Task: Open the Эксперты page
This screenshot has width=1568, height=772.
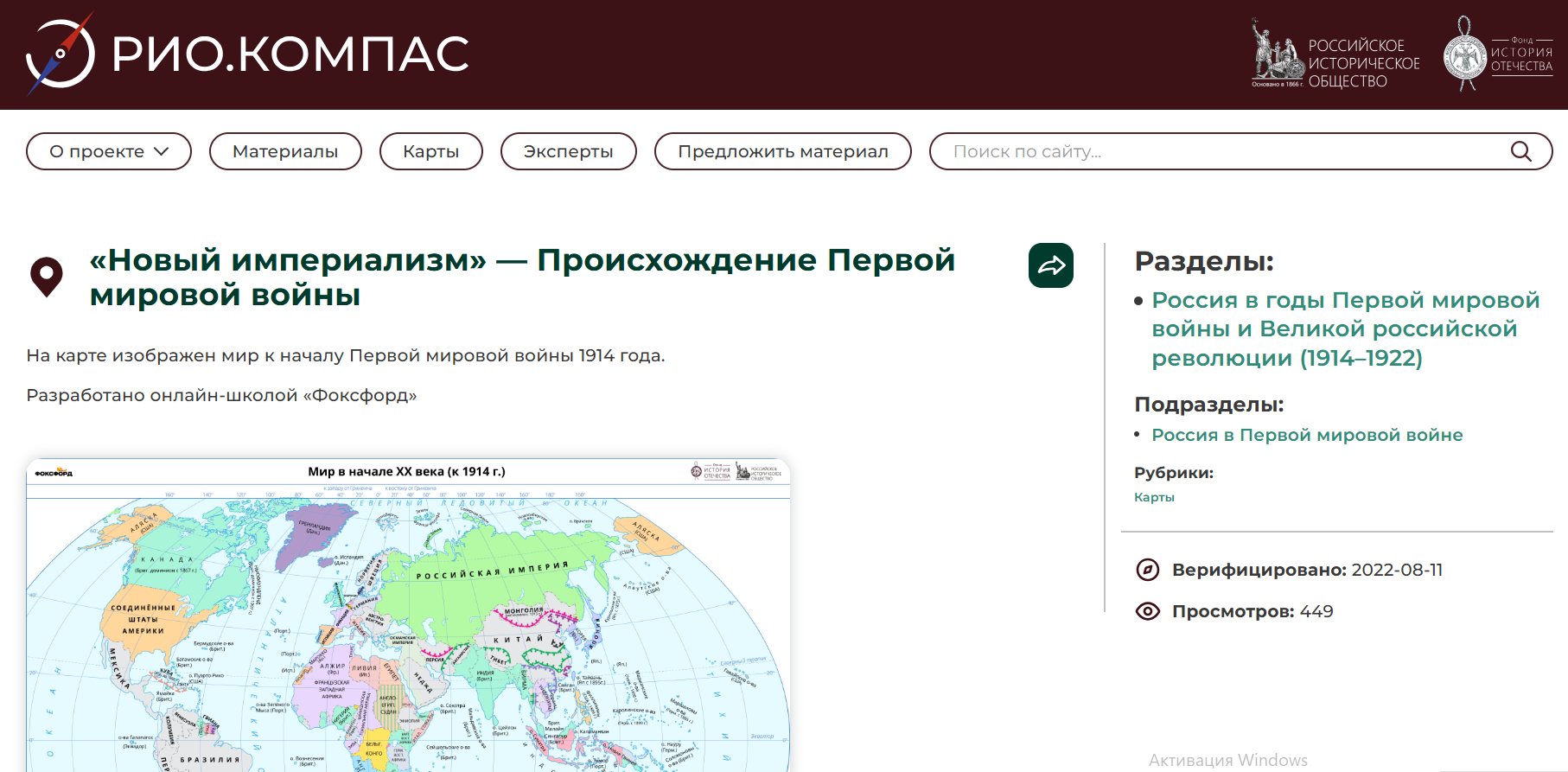Action: coord(568,151)
